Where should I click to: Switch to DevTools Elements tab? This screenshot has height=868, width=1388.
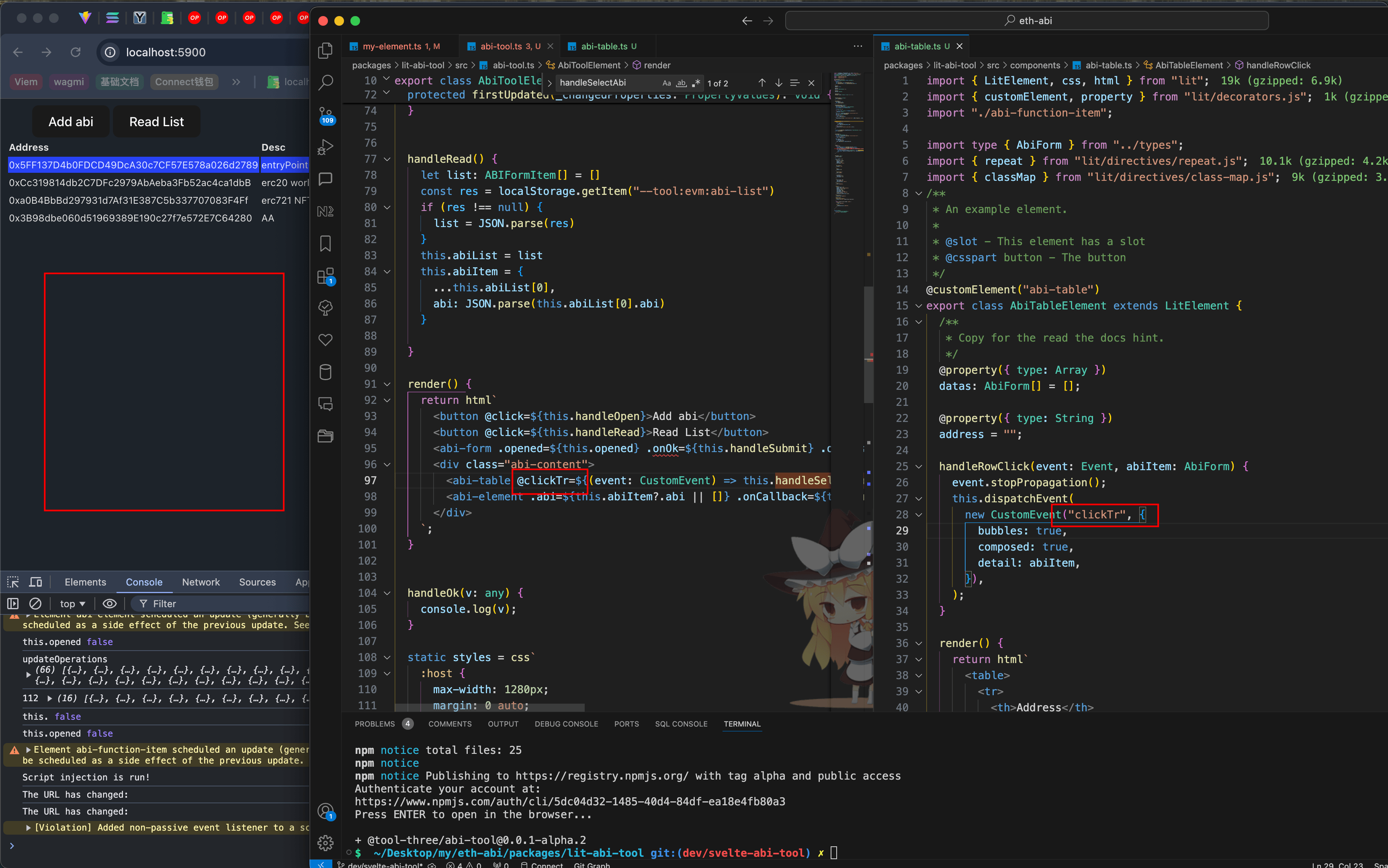[85, 582]
